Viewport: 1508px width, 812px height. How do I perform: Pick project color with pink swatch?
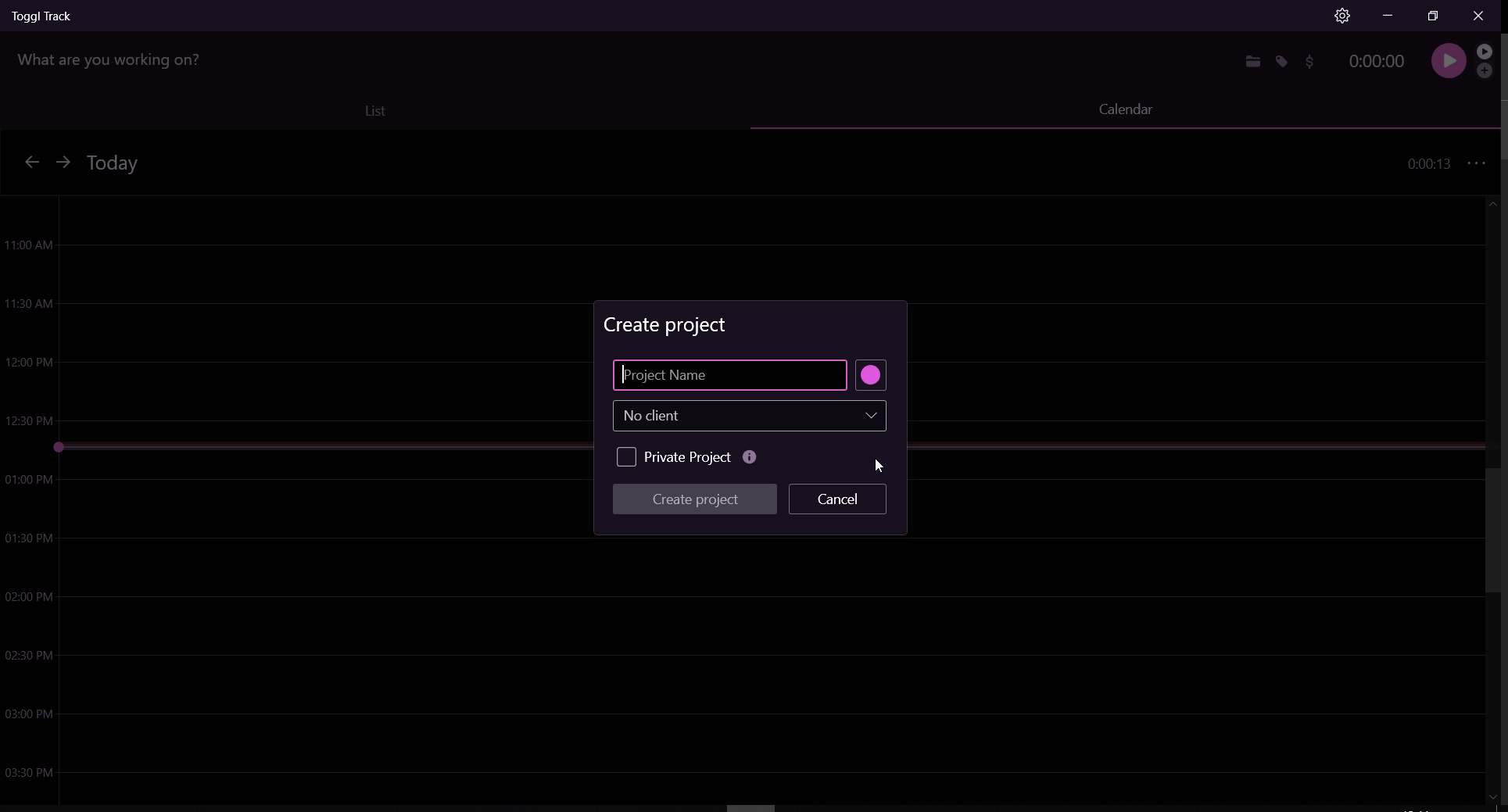tap(870, 375)
